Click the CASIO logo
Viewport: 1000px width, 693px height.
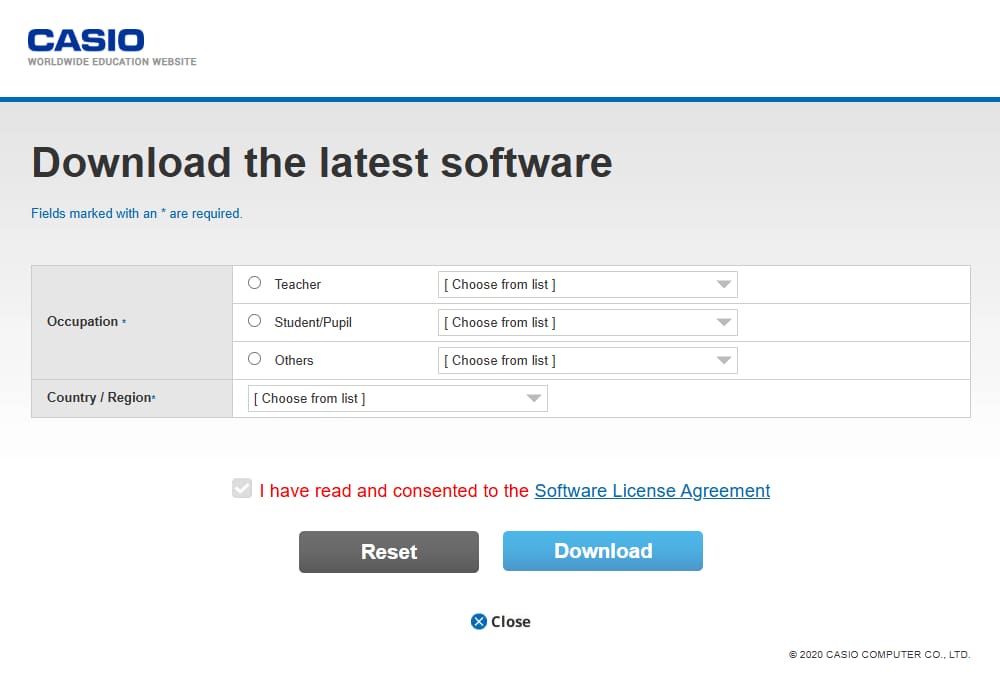(84, 41)
